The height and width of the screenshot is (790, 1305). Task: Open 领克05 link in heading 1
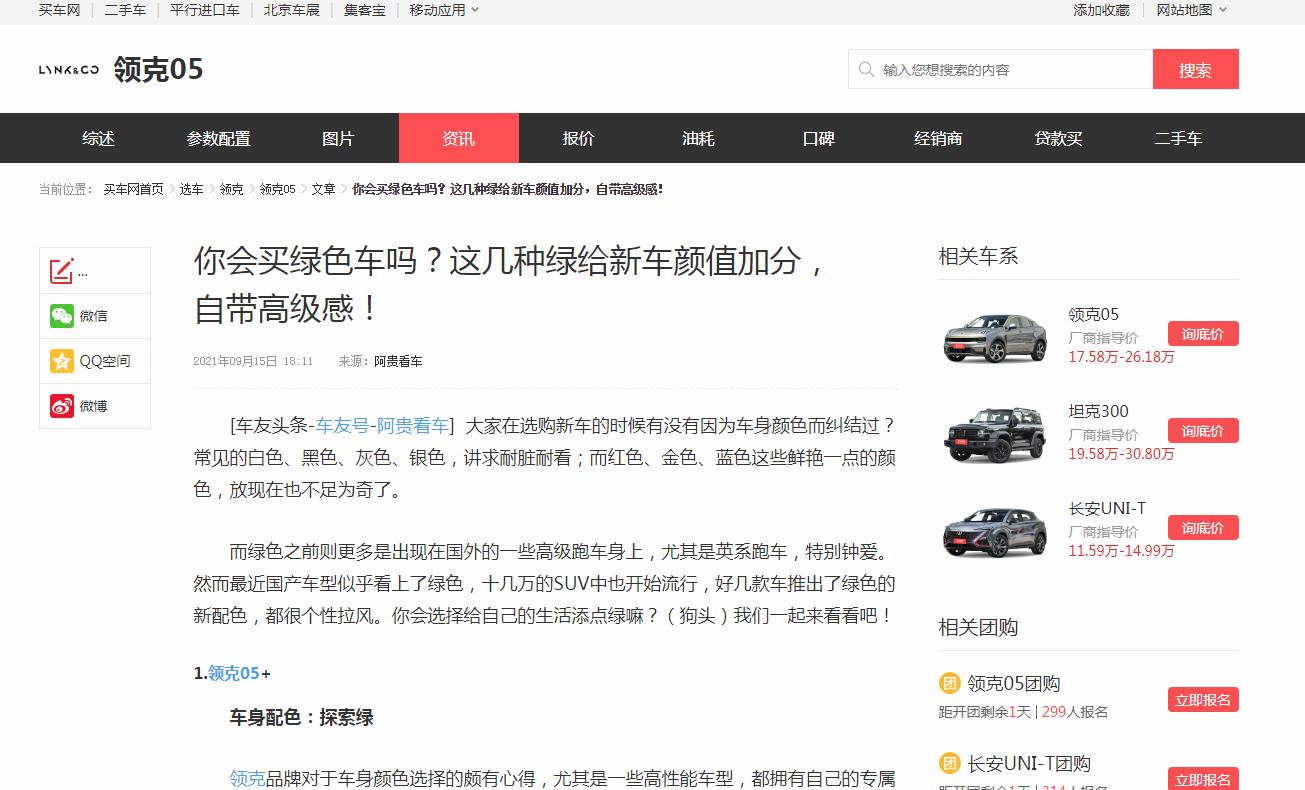[x=233, y=674]
